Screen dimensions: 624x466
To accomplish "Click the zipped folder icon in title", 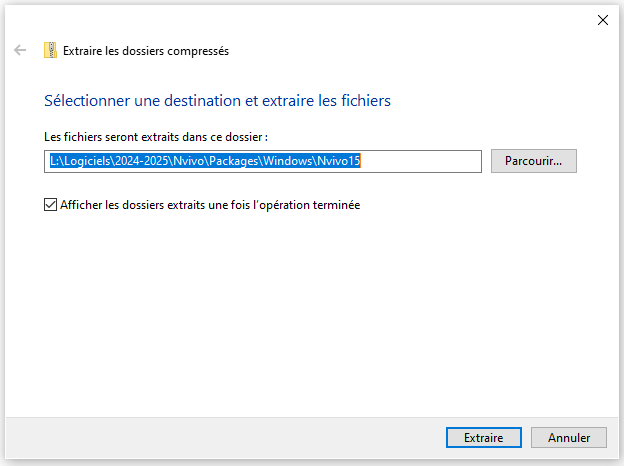I will click(x=50, y=50).
